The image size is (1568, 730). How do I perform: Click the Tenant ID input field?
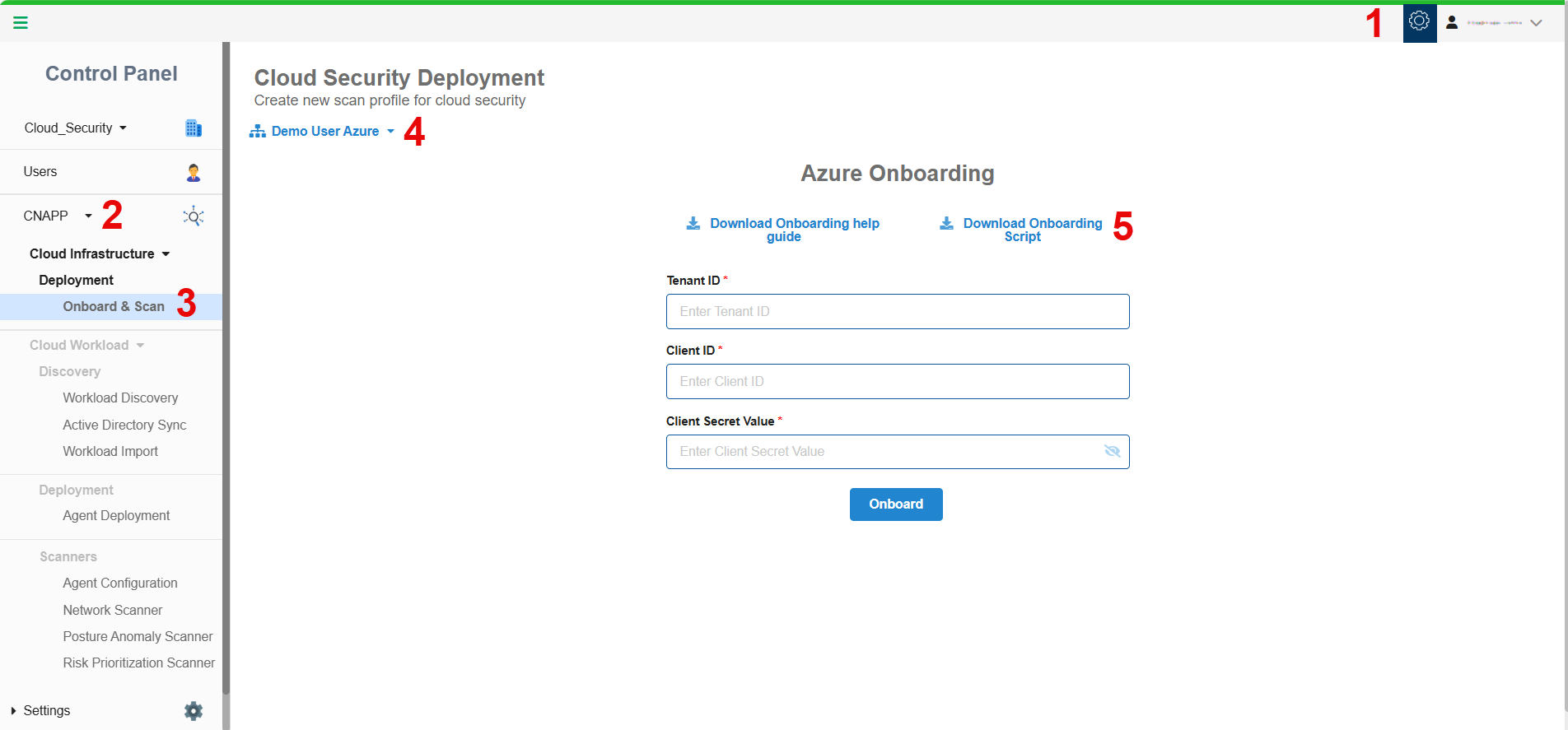click(x=897, y=312)
